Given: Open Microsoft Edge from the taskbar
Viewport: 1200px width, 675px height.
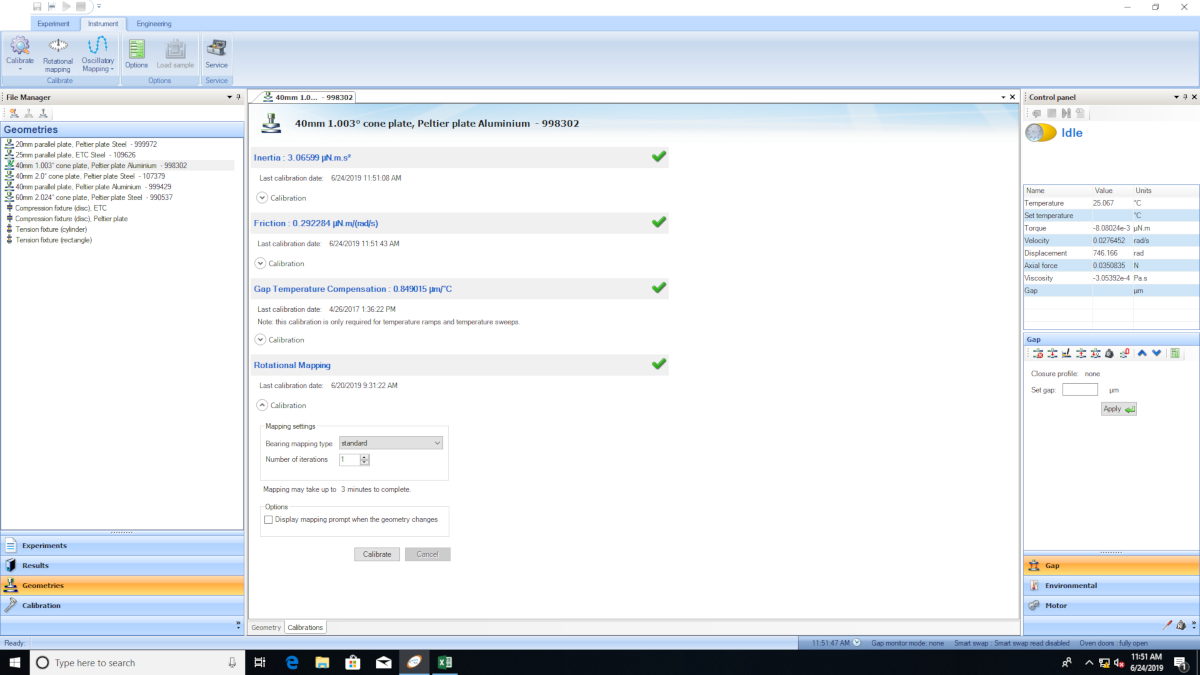Looking at the screenshot, I should point(293,662).
